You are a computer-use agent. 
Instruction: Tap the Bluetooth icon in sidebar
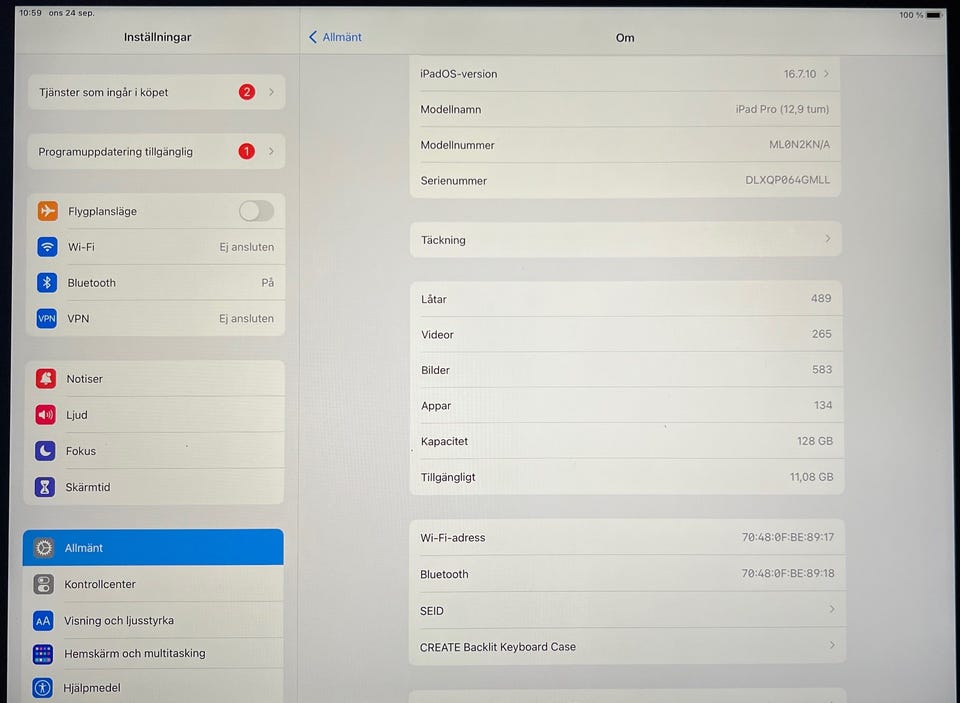[x=47, y=282]
